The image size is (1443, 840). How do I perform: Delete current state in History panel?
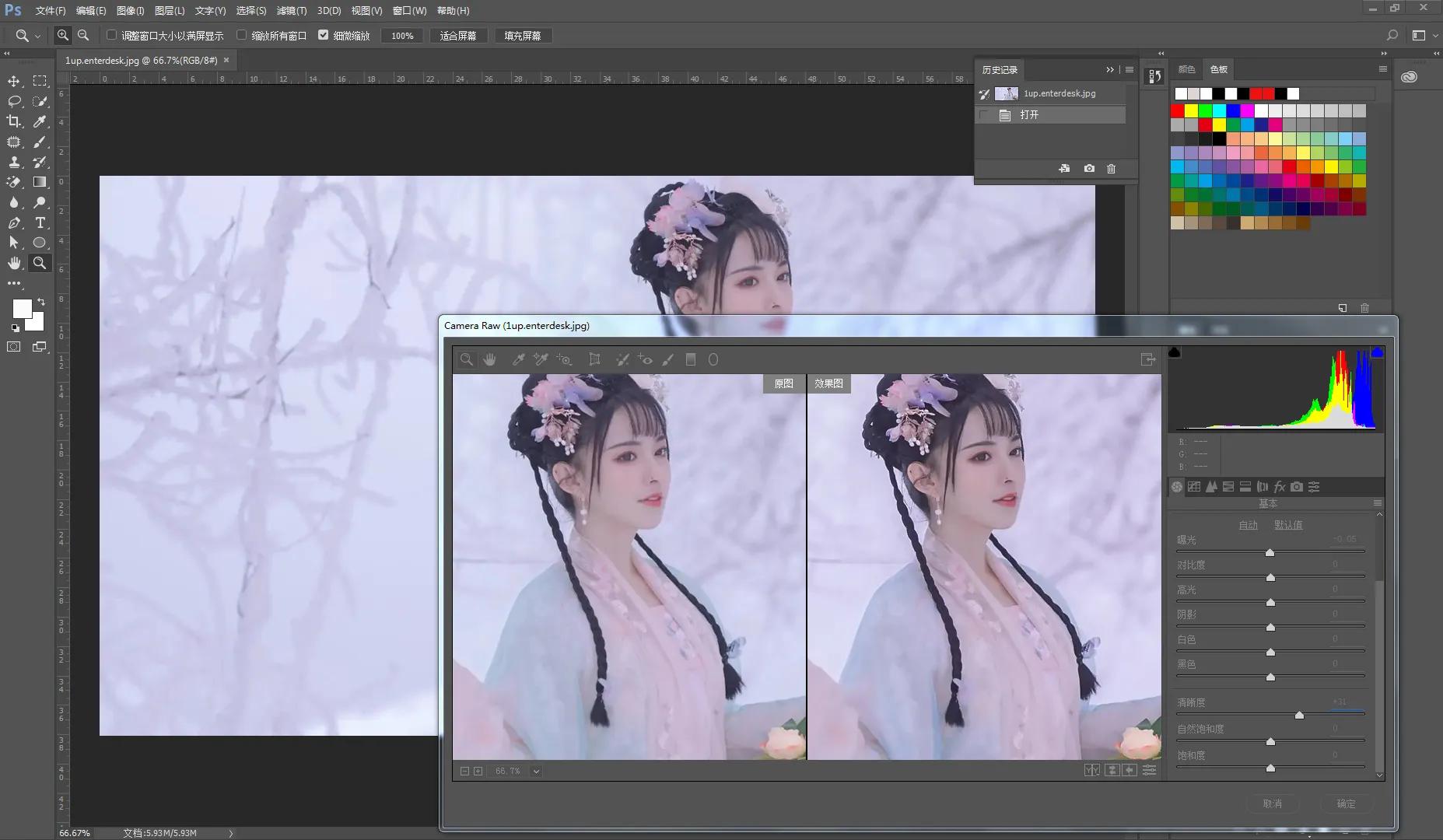pyautogui.click(x=1111, y=169)
